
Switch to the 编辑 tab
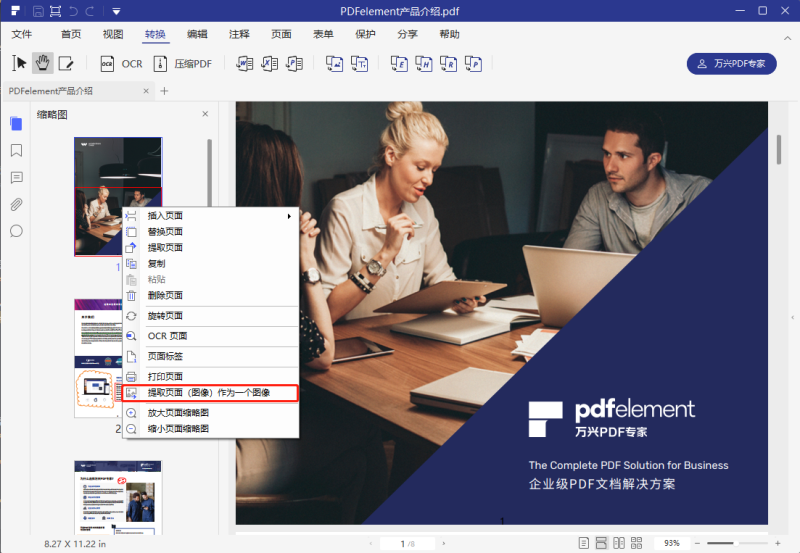[x=197, y=34]
